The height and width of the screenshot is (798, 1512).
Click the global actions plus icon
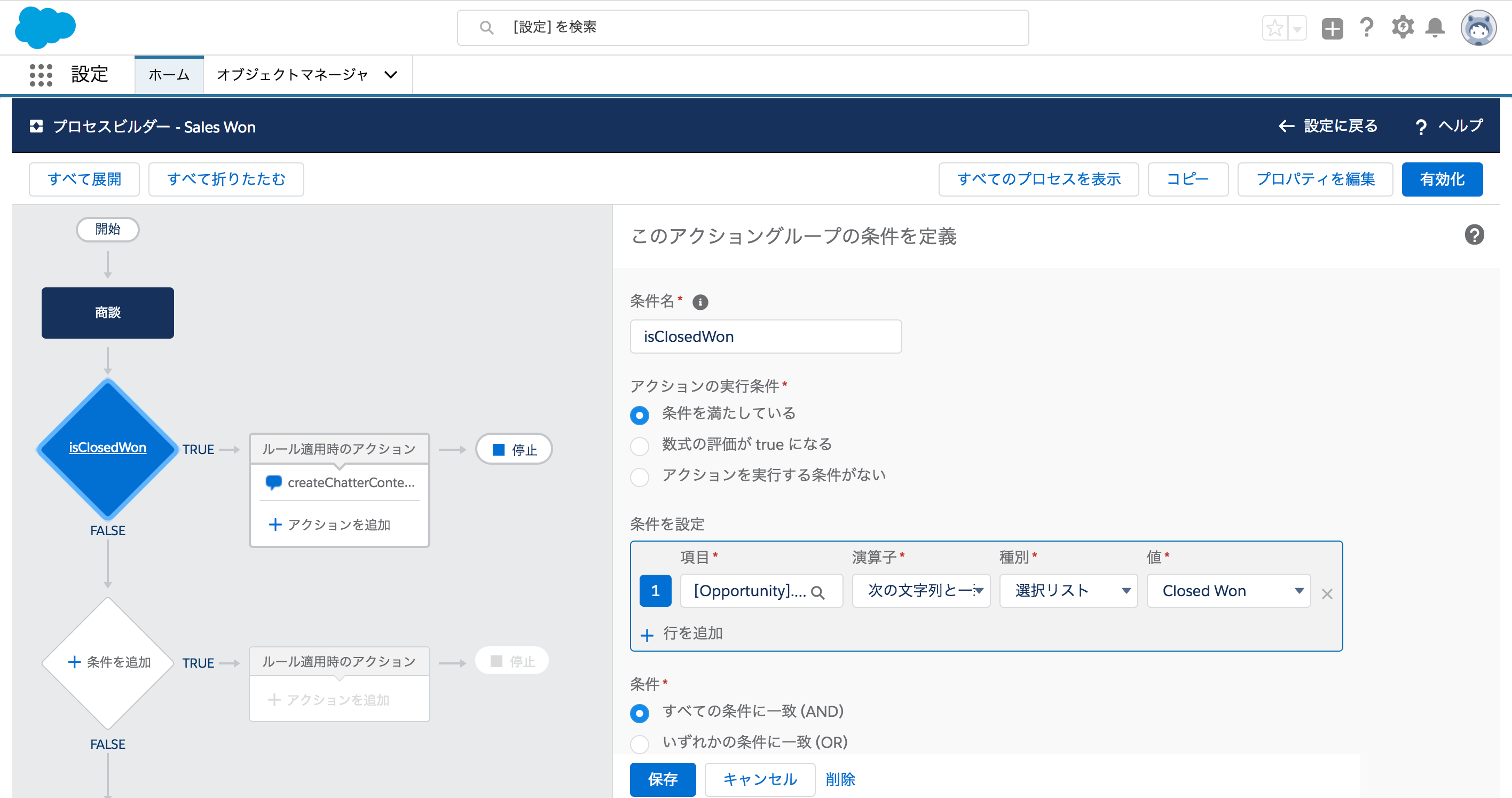coord(1333,28)
